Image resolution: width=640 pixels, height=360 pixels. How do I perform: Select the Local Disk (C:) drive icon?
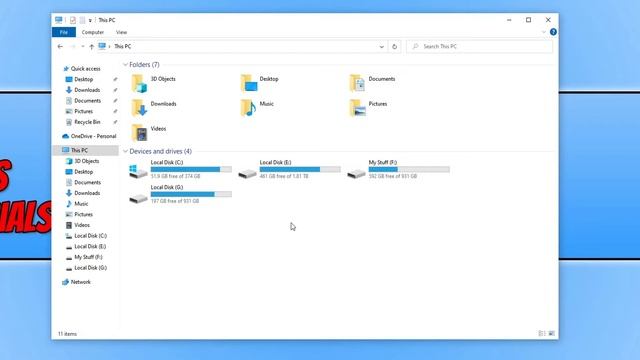click(x=138, y=171)
